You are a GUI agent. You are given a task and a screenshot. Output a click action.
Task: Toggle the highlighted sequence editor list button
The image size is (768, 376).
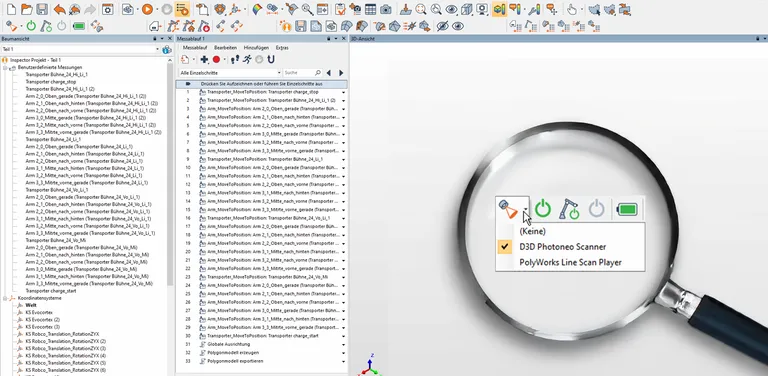point(182,9)
